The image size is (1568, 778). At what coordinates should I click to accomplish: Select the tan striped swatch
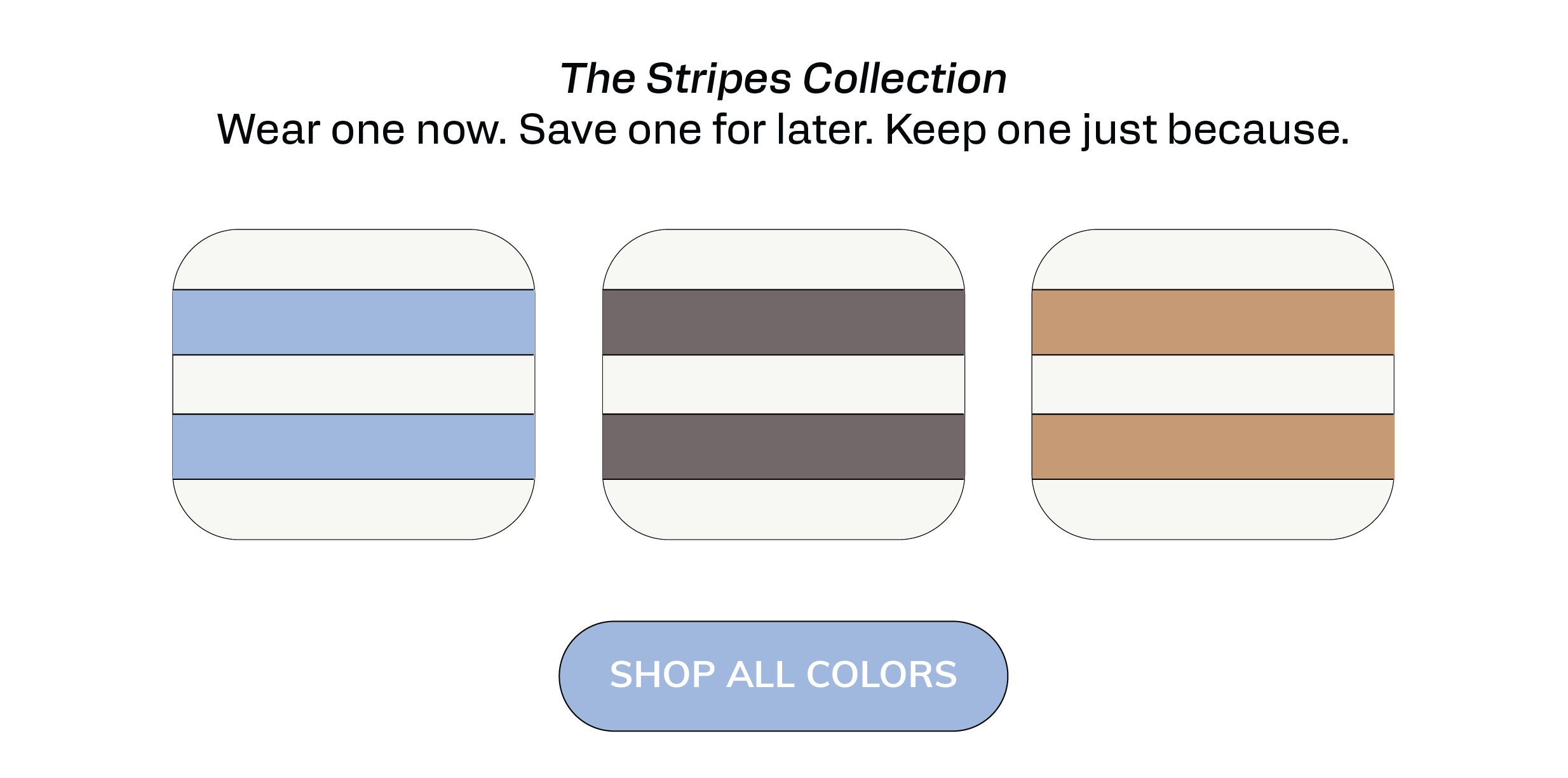pyautogui.click(x=1213, y=385)
